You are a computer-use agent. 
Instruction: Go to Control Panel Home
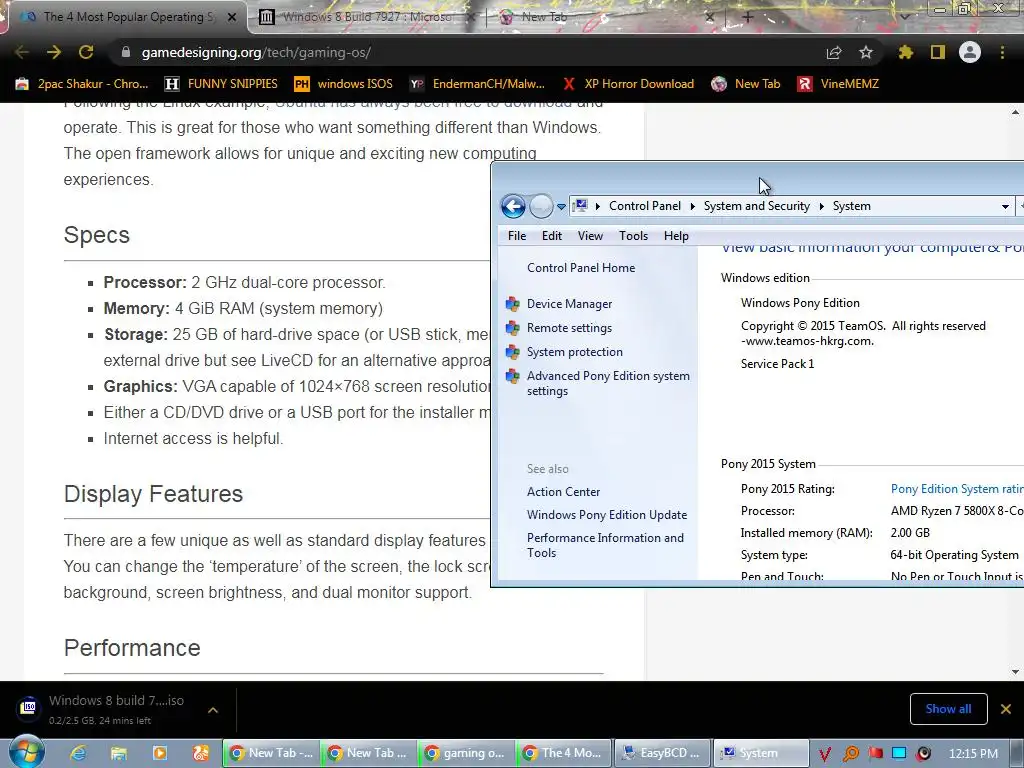click(581, 268)
